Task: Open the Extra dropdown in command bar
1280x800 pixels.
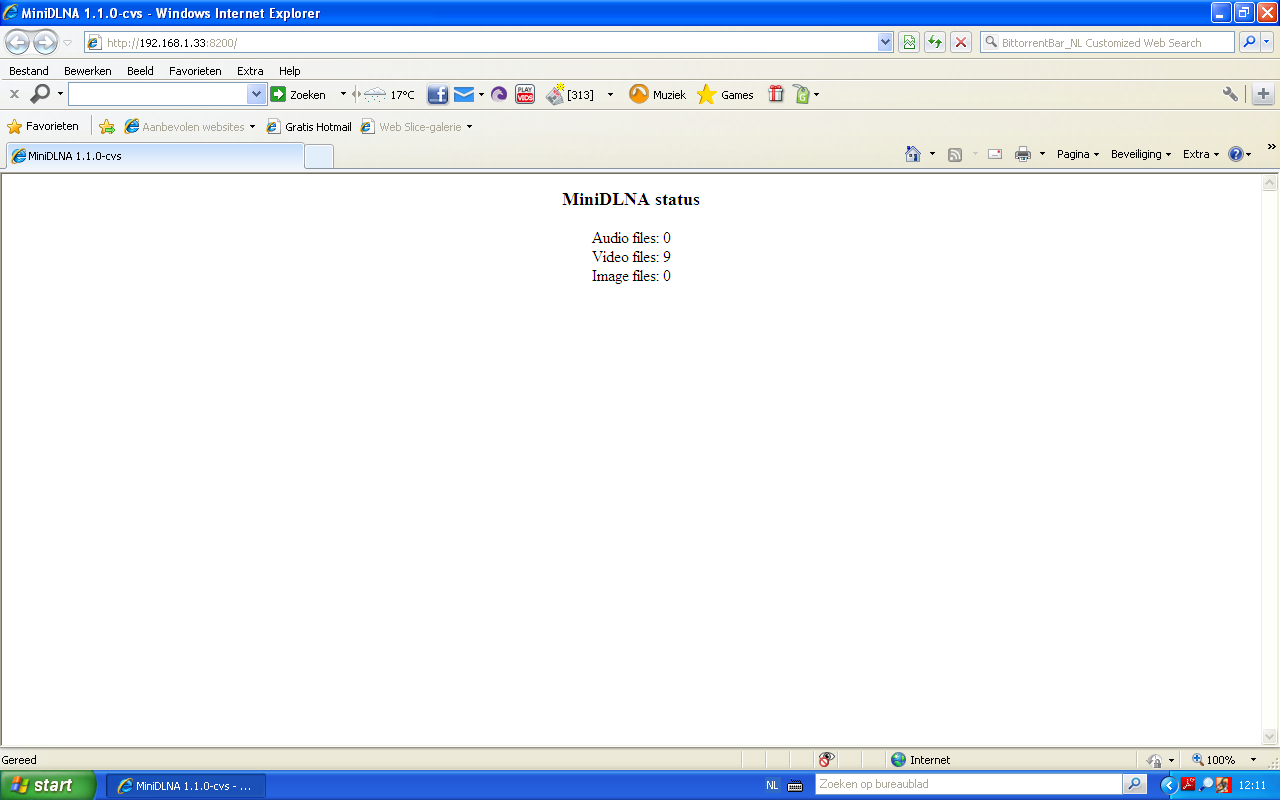Action: [1201, 154]
